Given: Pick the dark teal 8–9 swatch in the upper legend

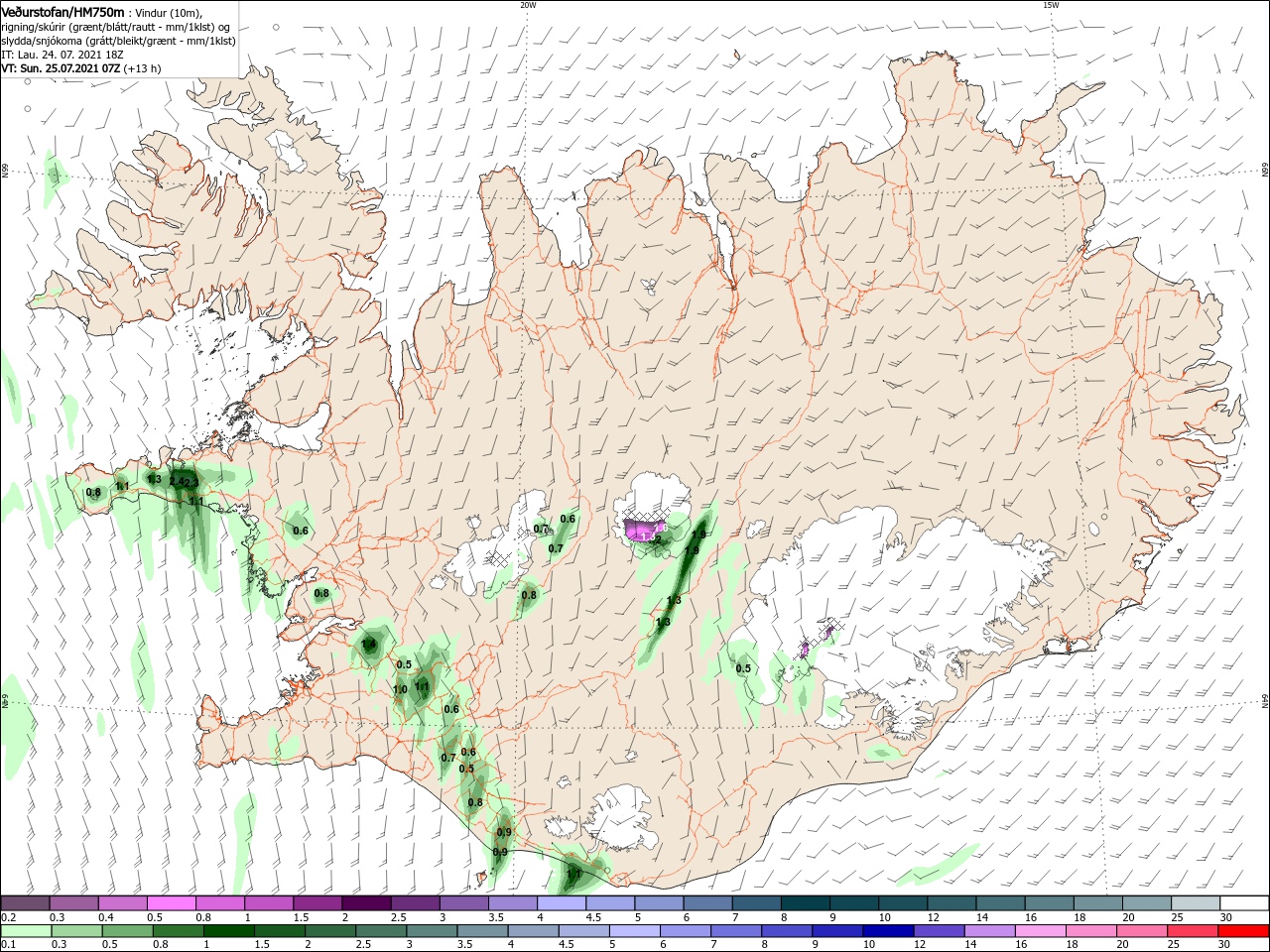Looking at the screenshot, I should [x=805, y=903].
